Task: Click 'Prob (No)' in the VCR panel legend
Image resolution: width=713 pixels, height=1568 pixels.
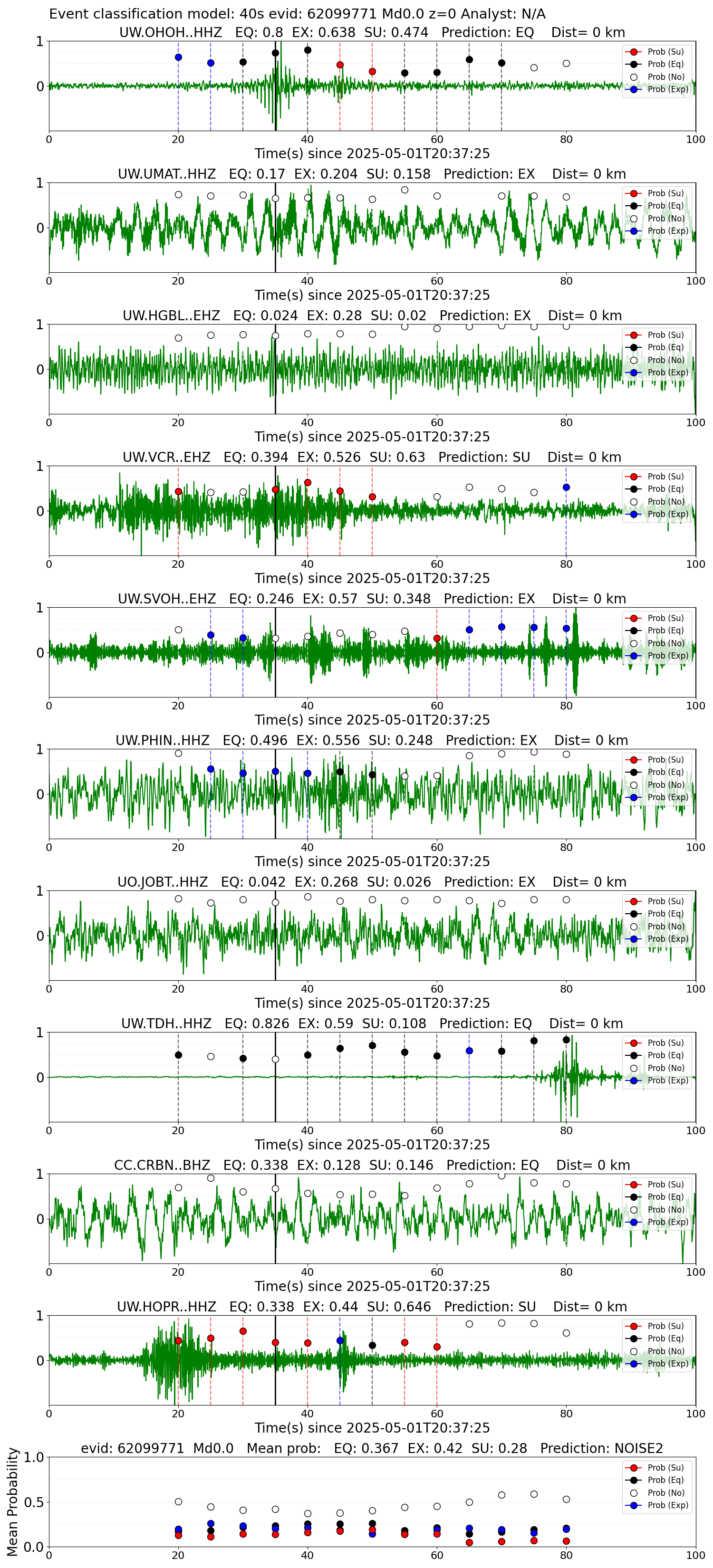Action: (666, 502)
